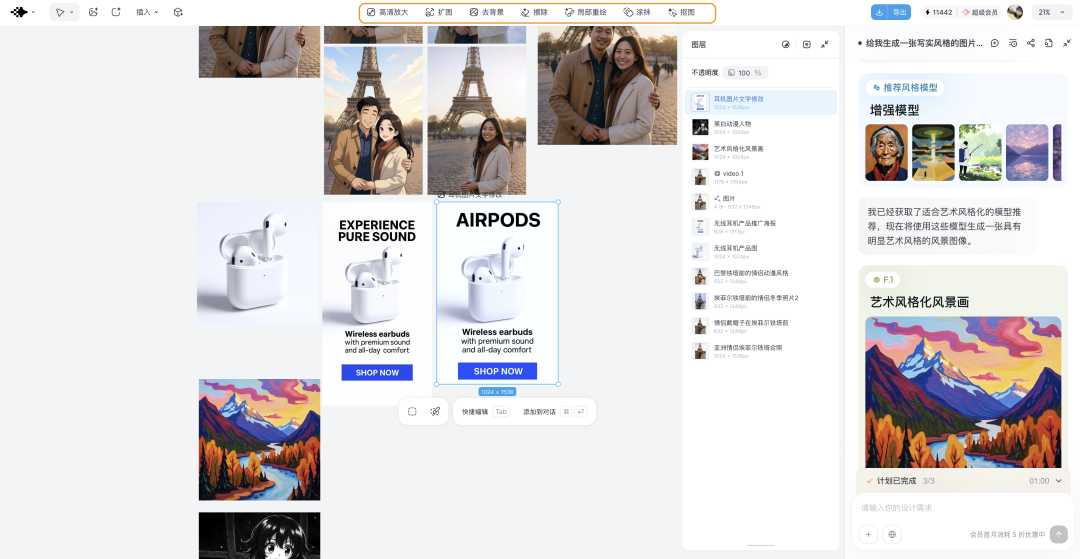The width and height of the screenshot is (1080, 559).
Task: Click the send arrow button
Action: 1059,534
